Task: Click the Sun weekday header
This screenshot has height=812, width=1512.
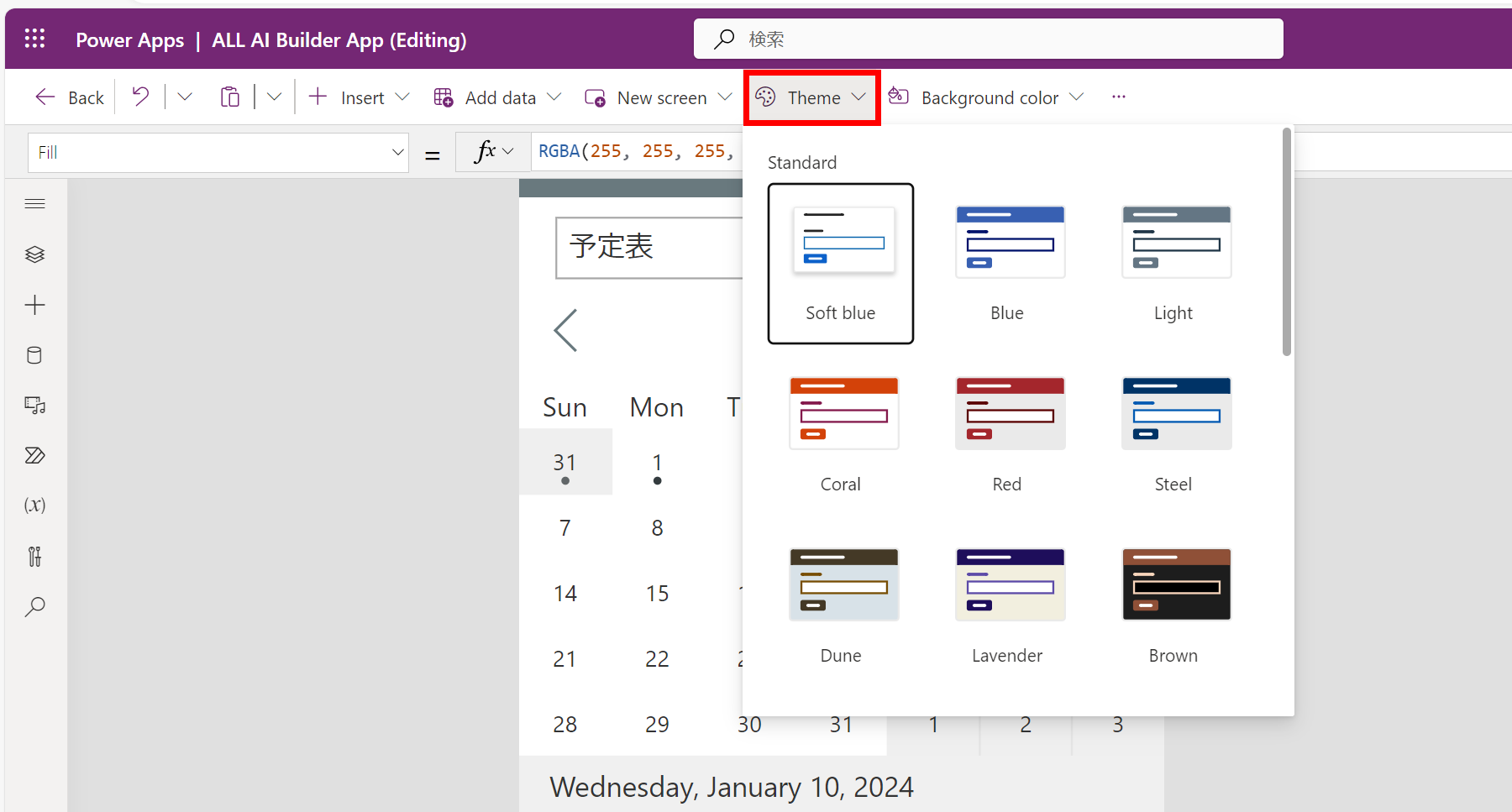Action: 564,407
